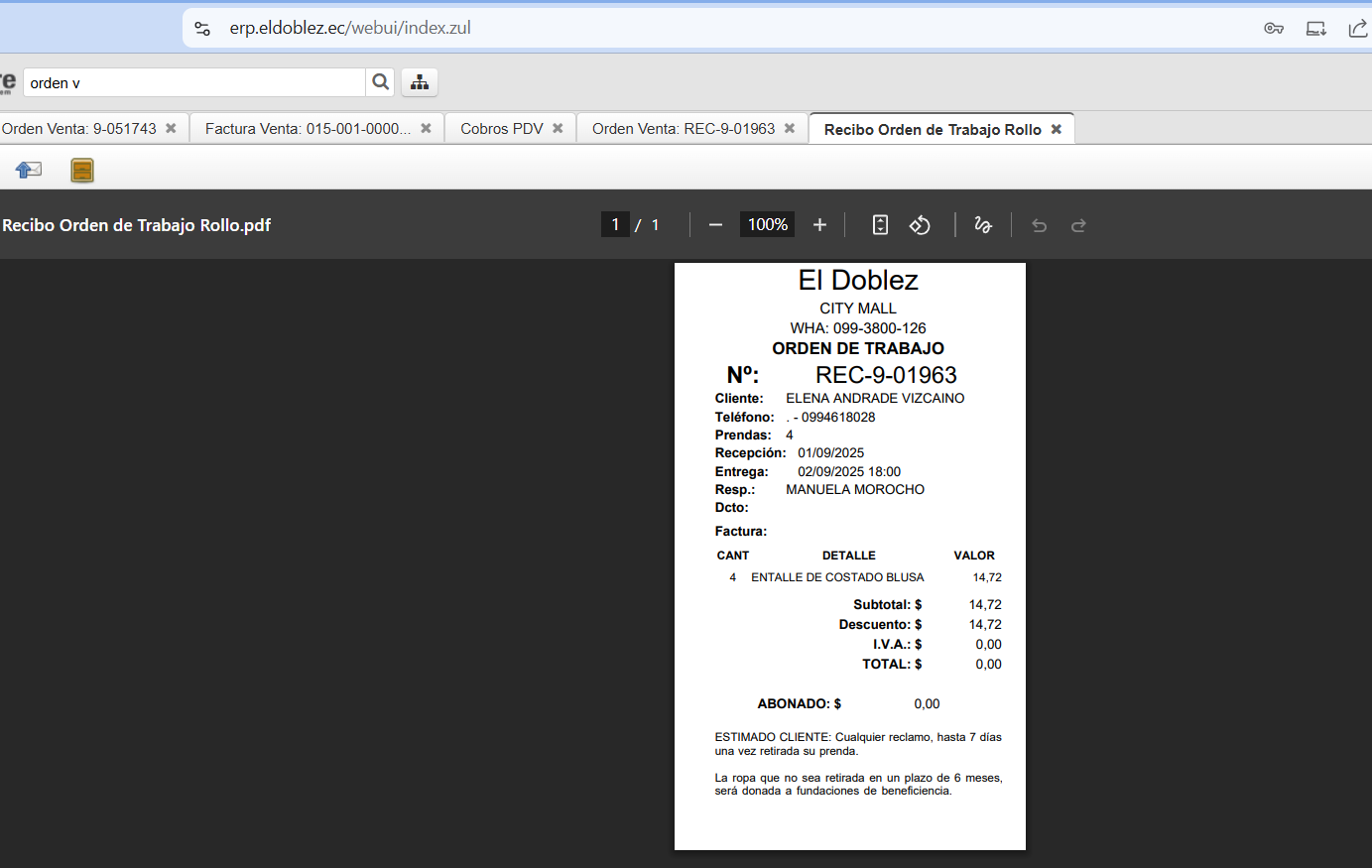Zoom in the PDF with plus

coord(819,225)
